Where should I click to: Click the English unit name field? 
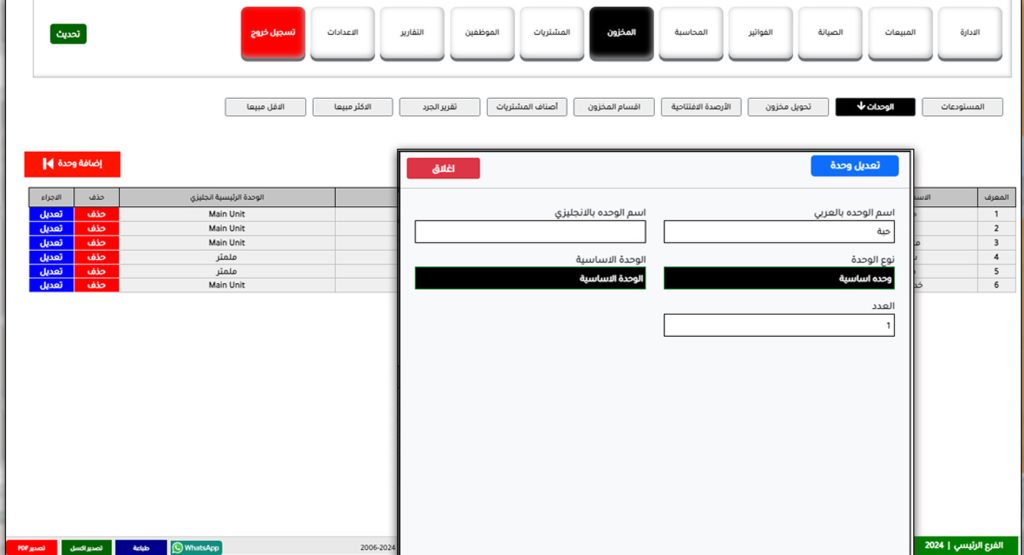(x=530, y=232)
